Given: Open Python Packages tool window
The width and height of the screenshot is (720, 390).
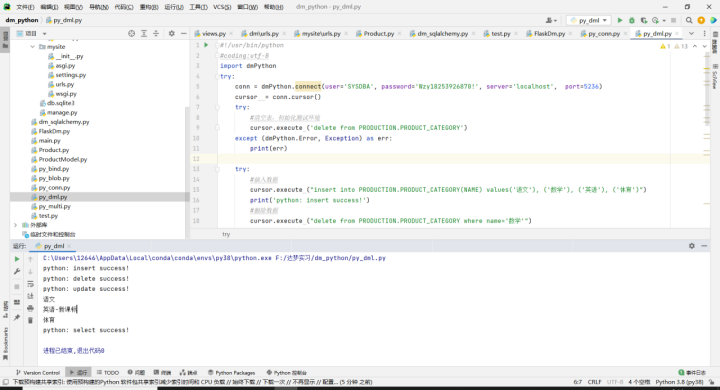Looking at the screenshot, I should point(231,373).
